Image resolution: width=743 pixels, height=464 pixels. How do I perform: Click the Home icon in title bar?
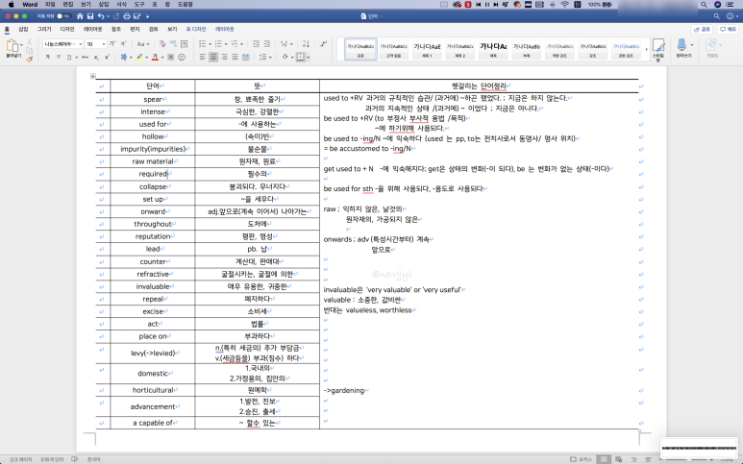pos(80,16)
